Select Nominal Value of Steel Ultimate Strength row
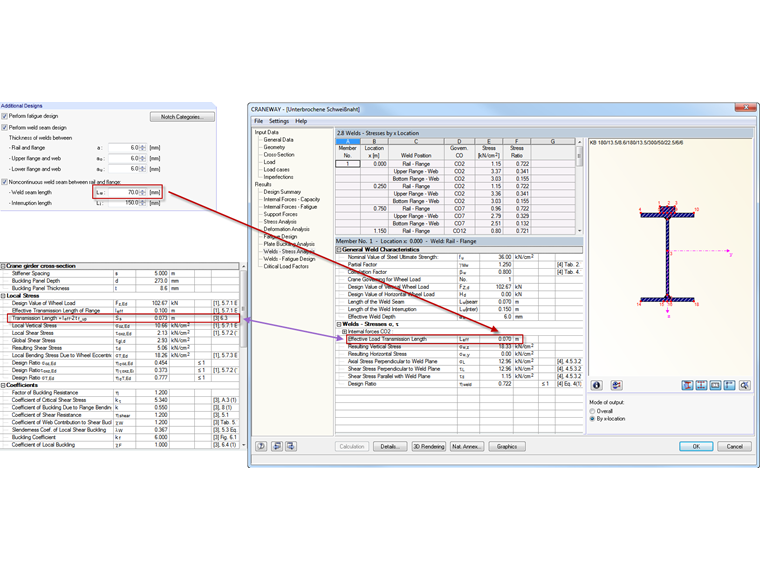The height and width of the screenshot is (570, 760). coord(459,257)
